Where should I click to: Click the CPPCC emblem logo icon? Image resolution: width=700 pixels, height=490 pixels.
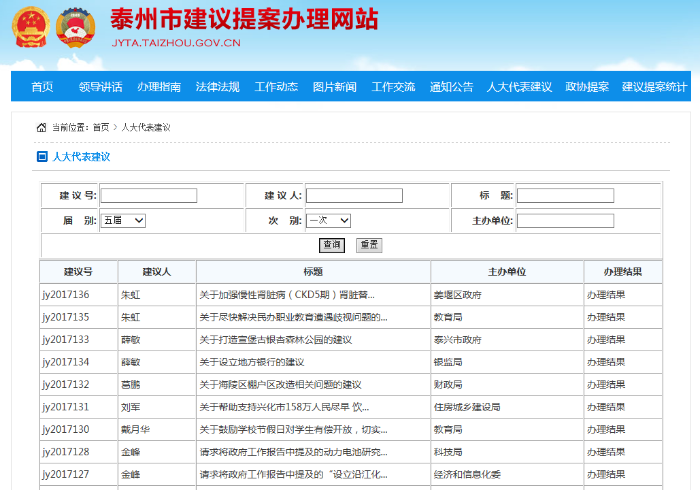tap(78, 30)
